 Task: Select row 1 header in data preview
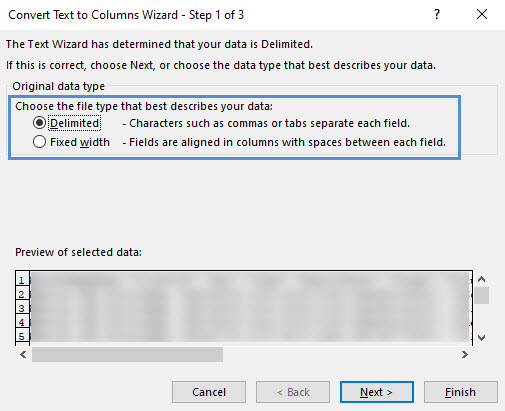pyautogui.click(x=22, y=279)
